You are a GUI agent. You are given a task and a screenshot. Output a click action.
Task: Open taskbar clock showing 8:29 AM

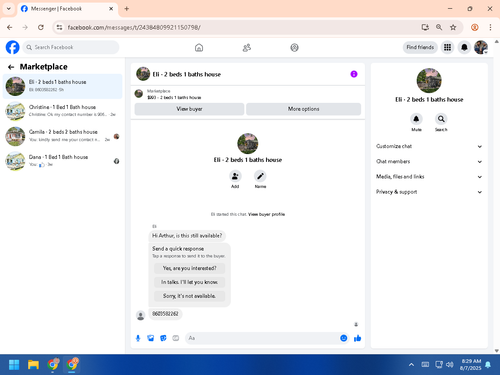point(471,365)
